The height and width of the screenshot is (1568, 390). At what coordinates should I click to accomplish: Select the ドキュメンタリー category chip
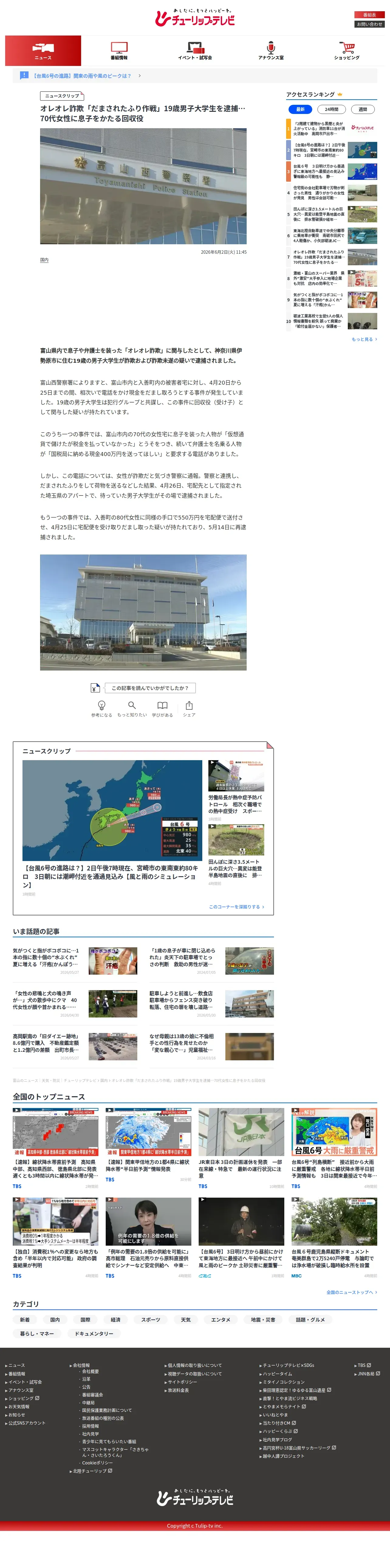94,1334
